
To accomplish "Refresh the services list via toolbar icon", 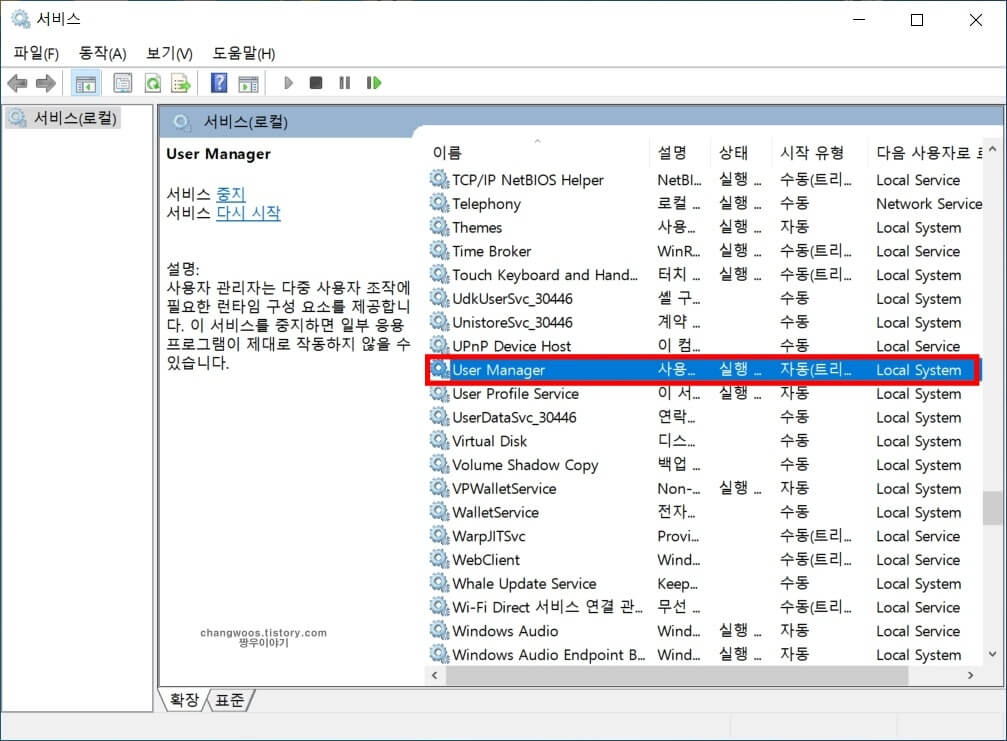I will pyautogui.click(x=152, y=83).
